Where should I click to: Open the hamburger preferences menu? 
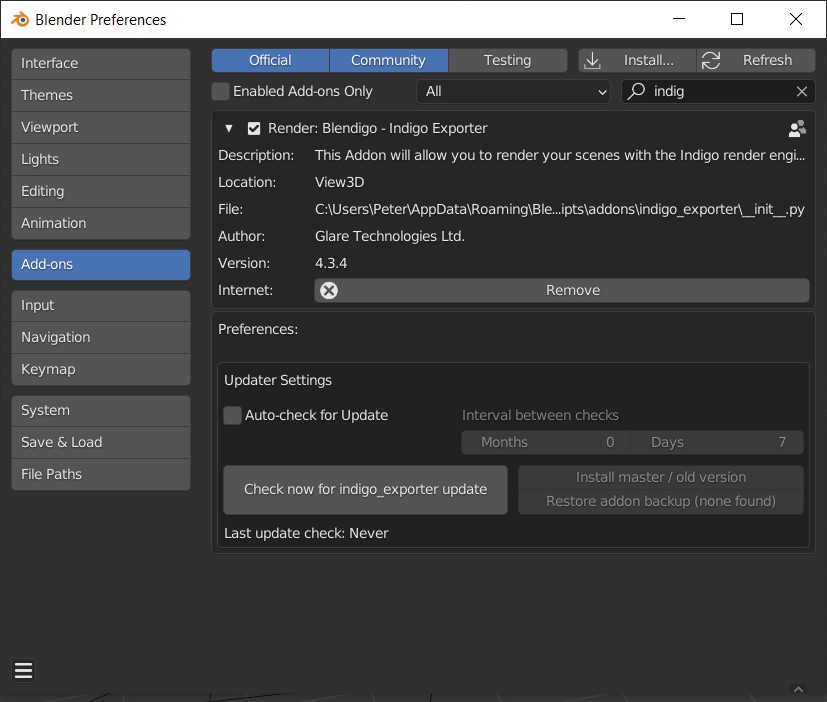click(24, 671)
